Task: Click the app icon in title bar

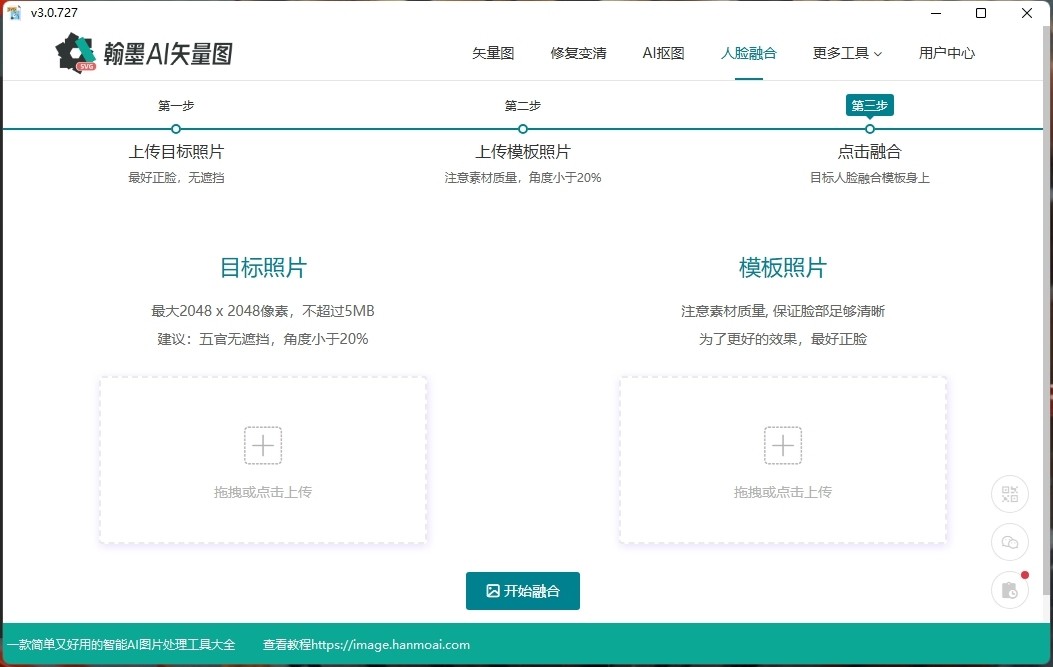Action: pos(14,12)
